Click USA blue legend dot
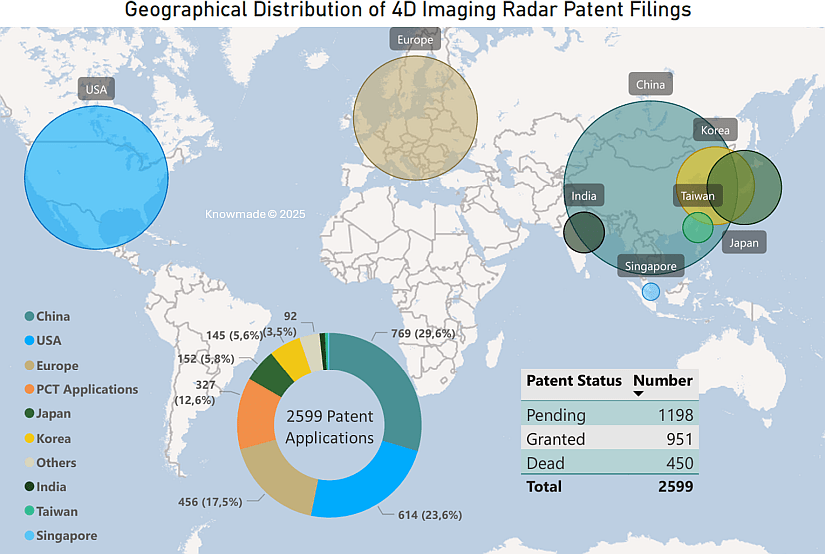825x554 pixels. (29, 340)
